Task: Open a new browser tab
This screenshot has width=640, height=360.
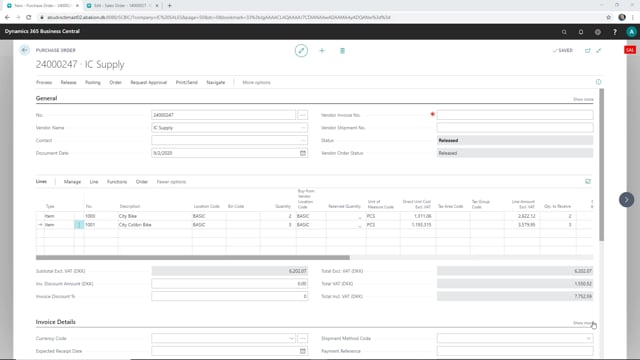Action: coord(170,6)
